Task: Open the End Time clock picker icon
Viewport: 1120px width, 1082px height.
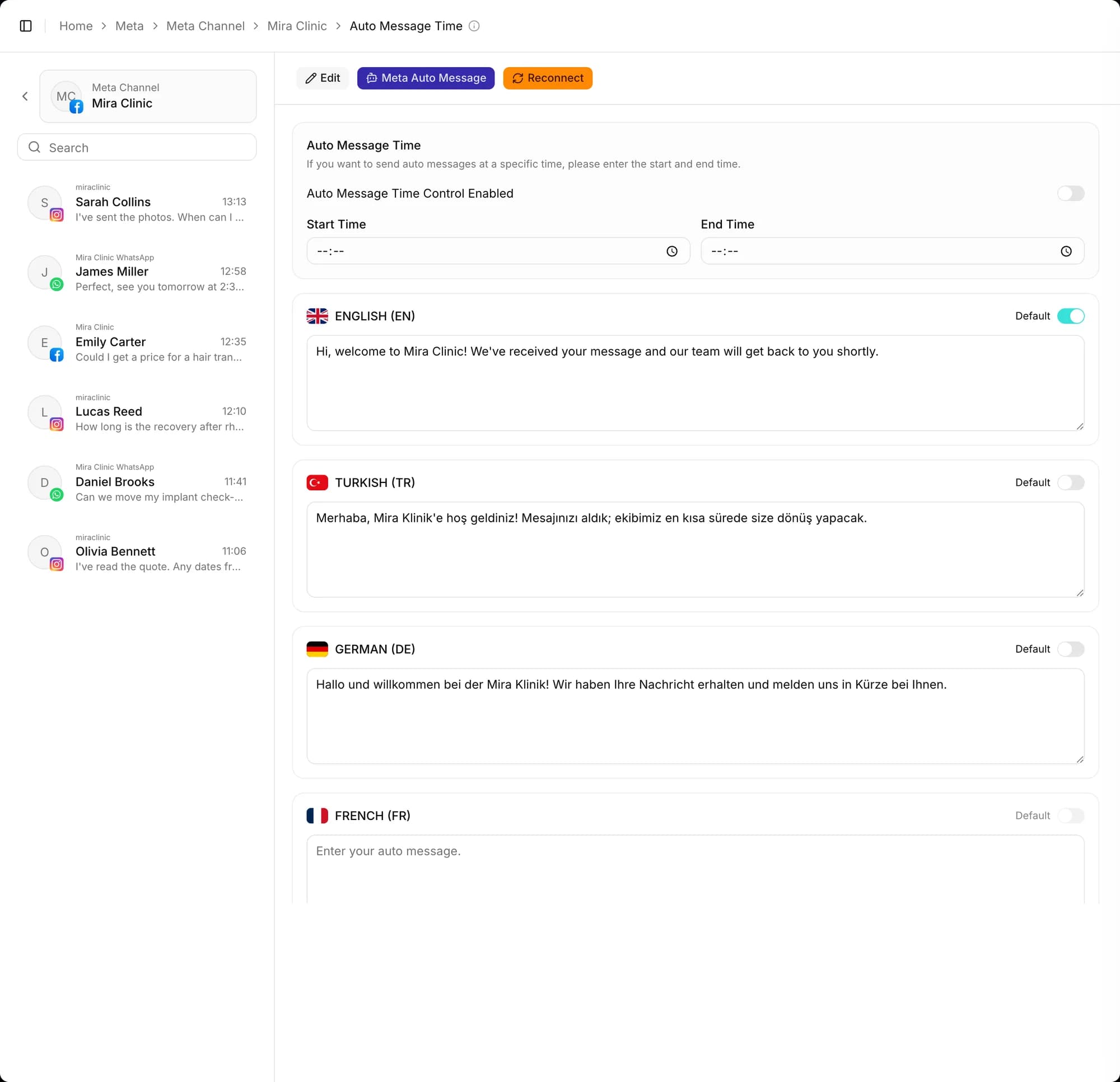Action: point(1066,251)
